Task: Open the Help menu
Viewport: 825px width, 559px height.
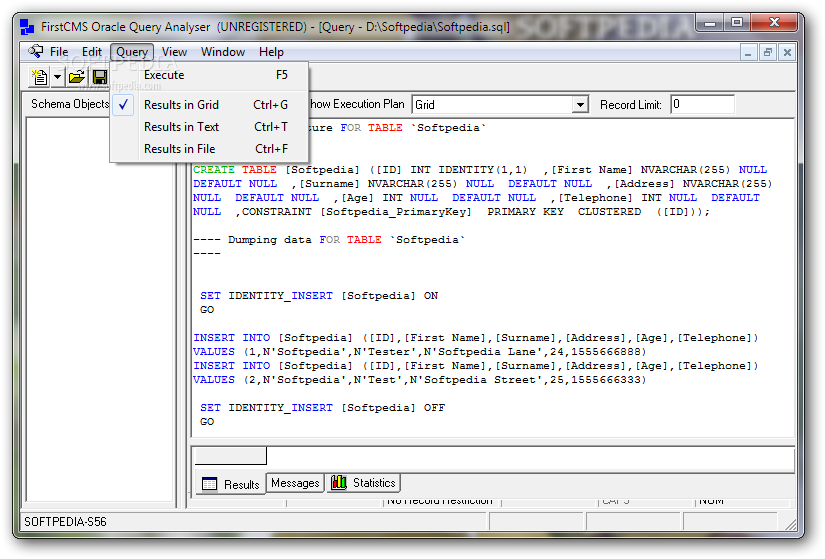Action: (x=271, y=52)
